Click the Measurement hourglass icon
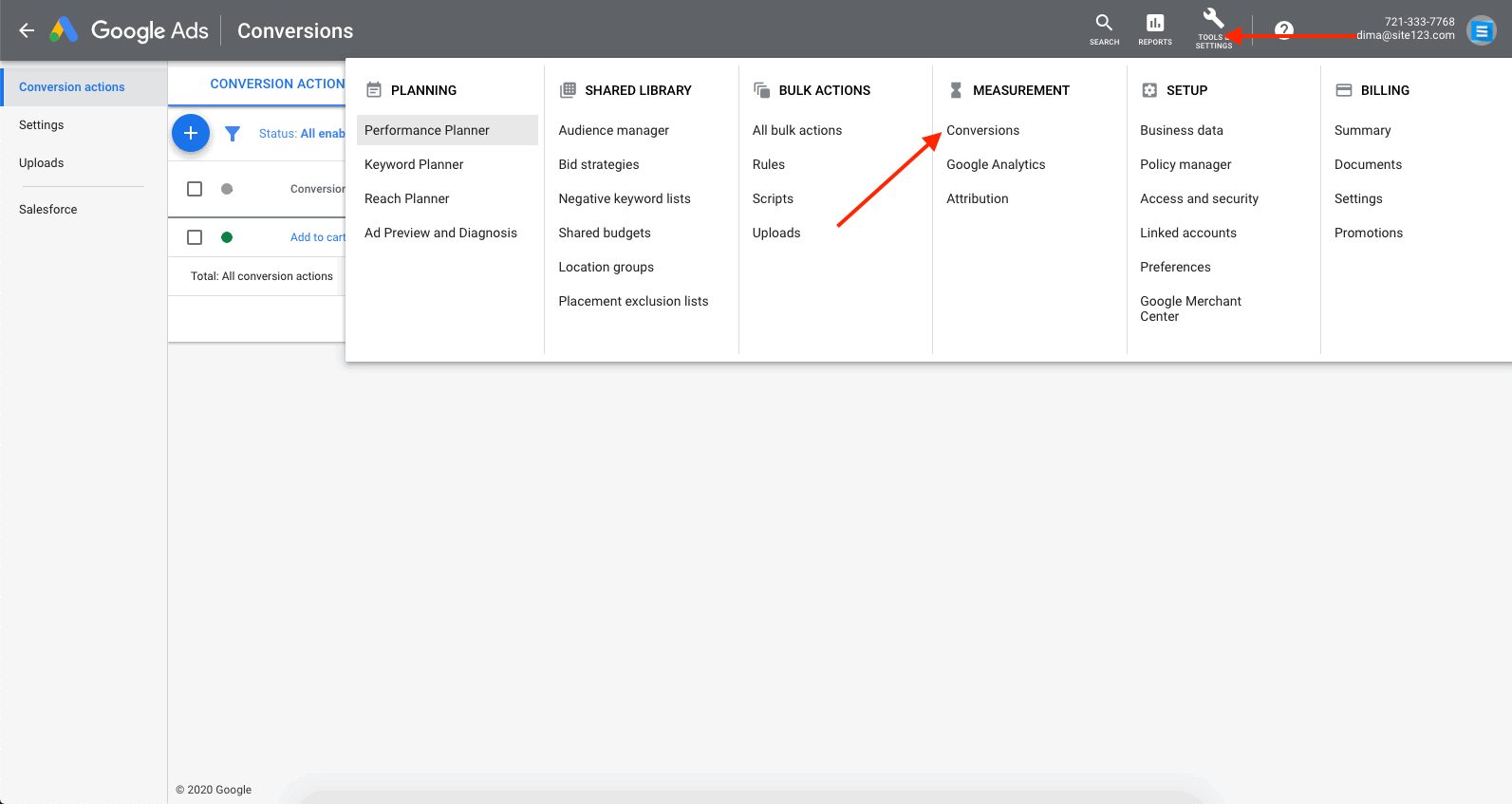Viewport: 1512px width, 804px height. click(956, 90)
